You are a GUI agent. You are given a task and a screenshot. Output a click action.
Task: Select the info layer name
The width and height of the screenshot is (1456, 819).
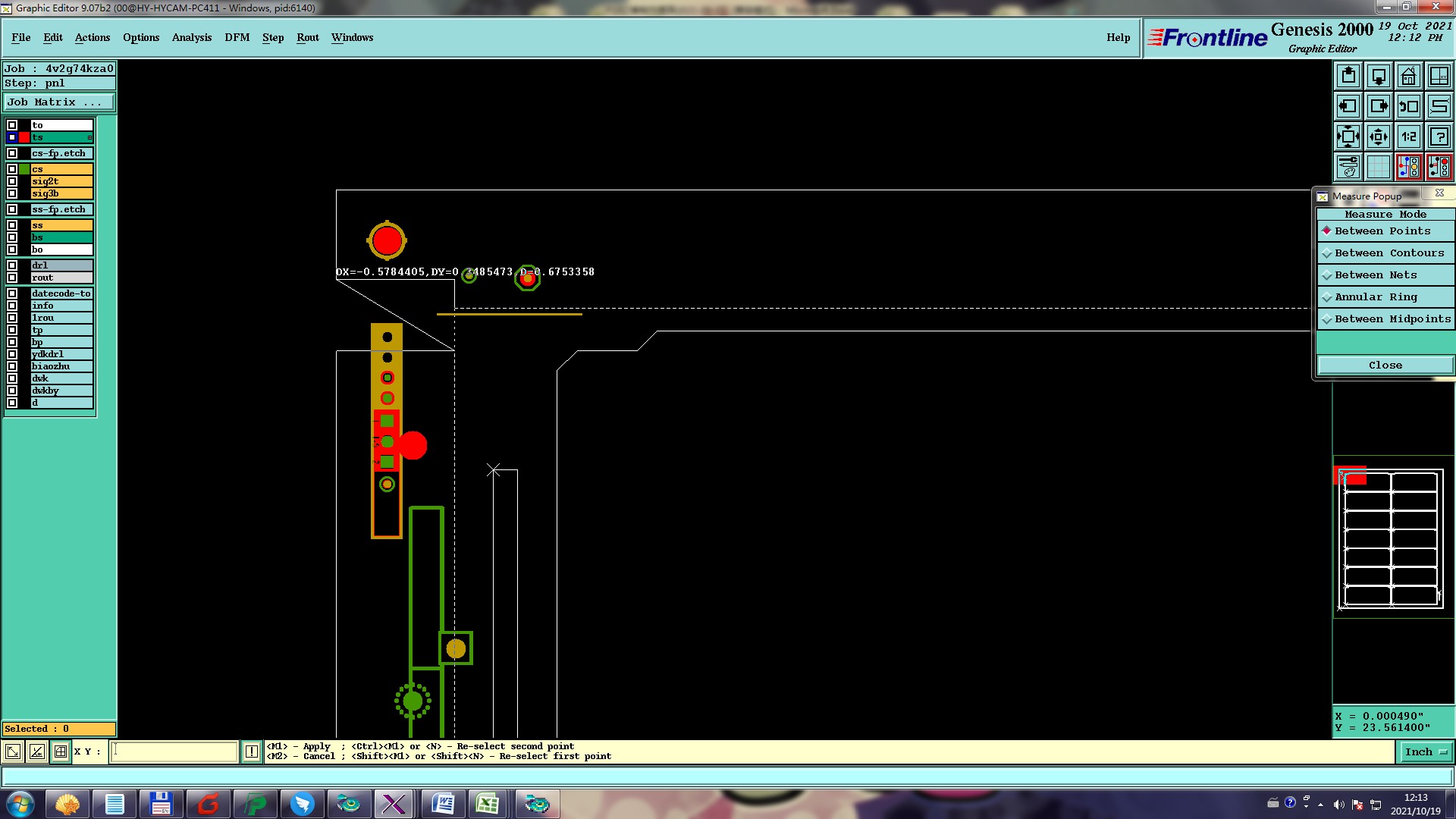pos(61,306)
